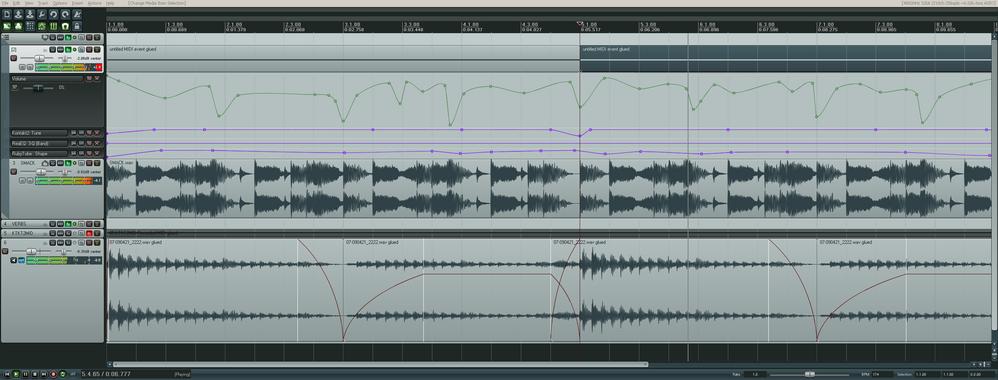Viewport: 998px width, 380px height.
Task: Toggle record arm on track 1
Action: click(x=13, y=58)
